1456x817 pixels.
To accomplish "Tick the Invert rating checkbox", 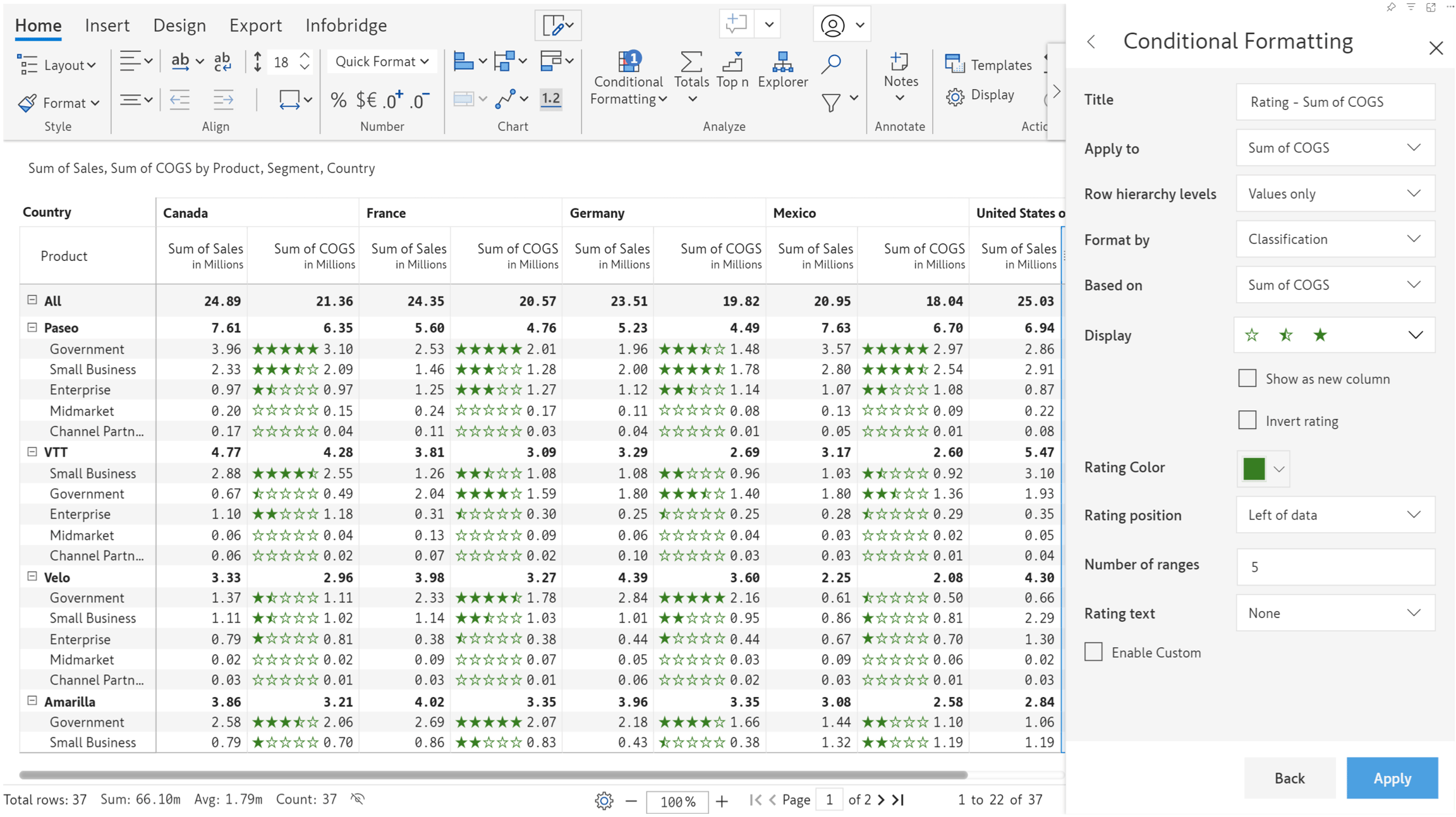I will coord(1247,420).
